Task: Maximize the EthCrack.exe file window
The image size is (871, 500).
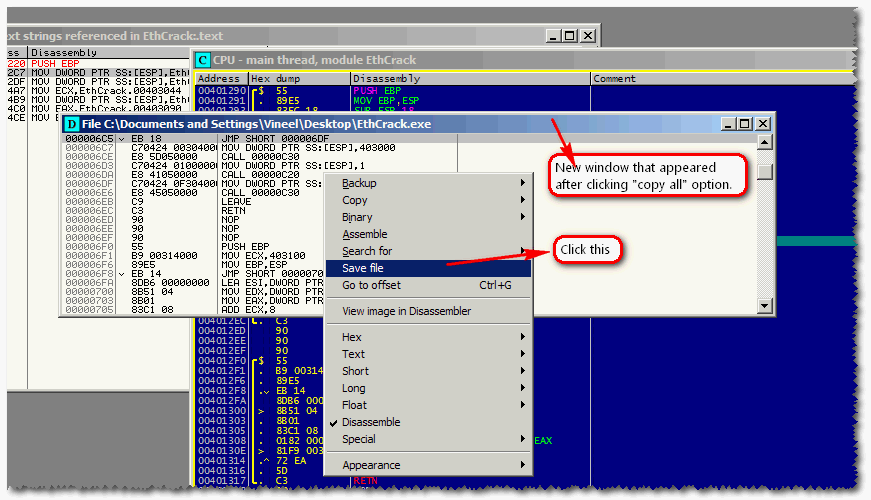Action: [x=744, y=124]
